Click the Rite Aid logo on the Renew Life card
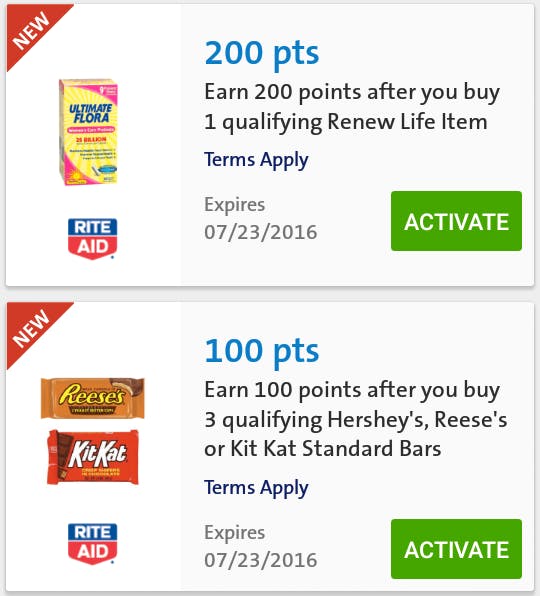Image resolution: width=540 pixels, height=596 pixels. [92, 239]
